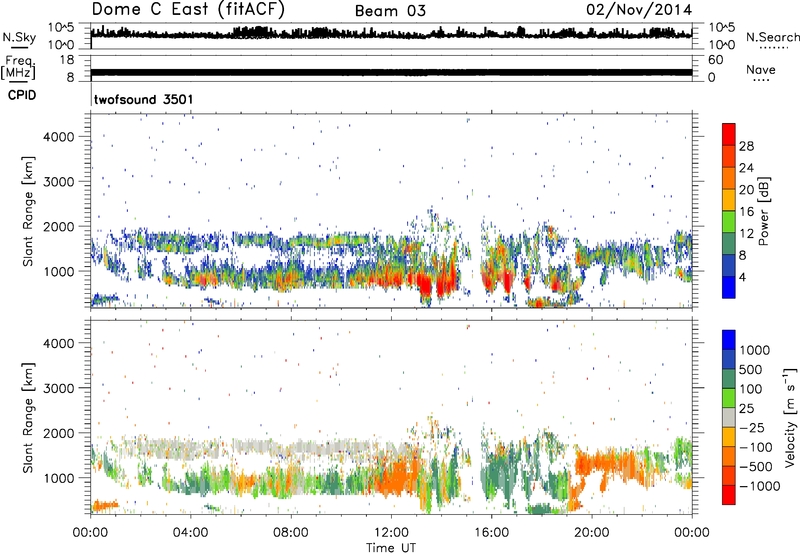800x554 pixels.
Task: Click the '04:00' time axis tick label
Action: click(190, 533)
